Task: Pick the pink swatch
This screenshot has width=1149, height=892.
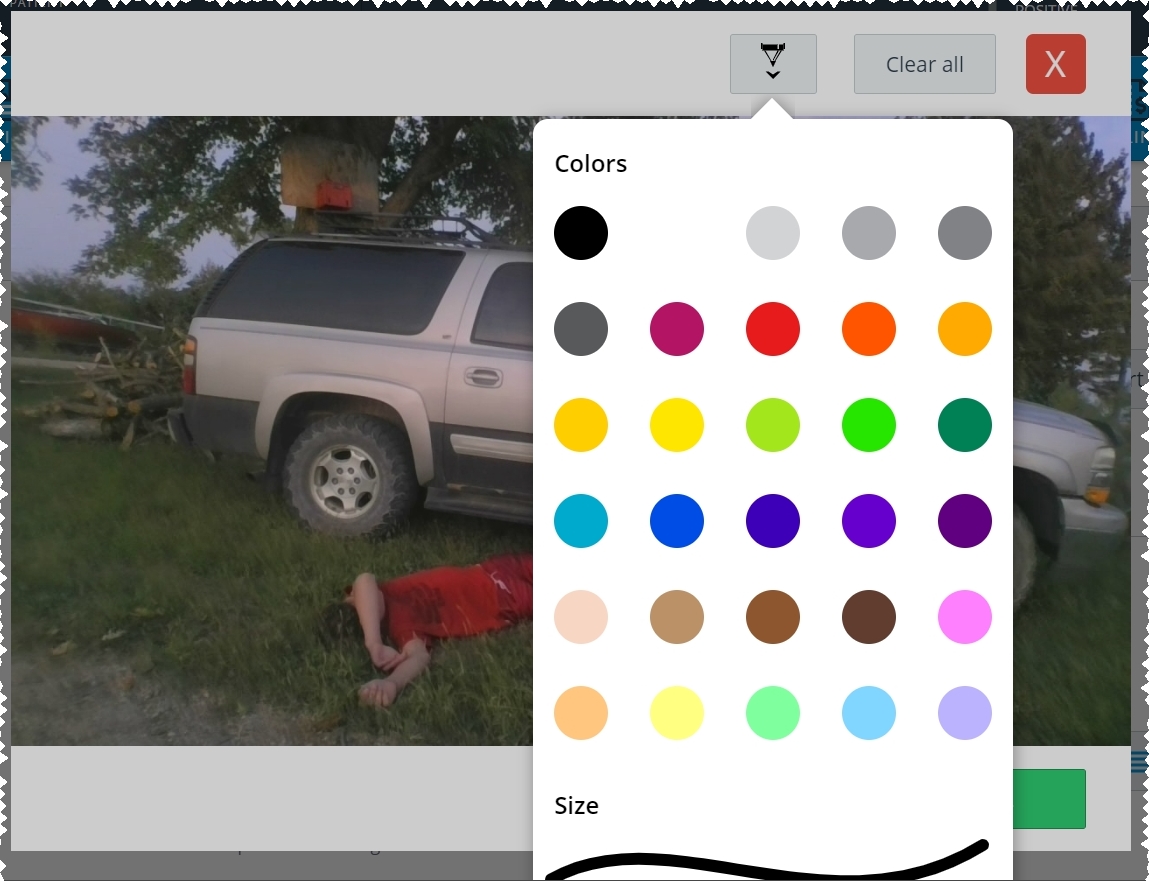Action: pos(964,617)
